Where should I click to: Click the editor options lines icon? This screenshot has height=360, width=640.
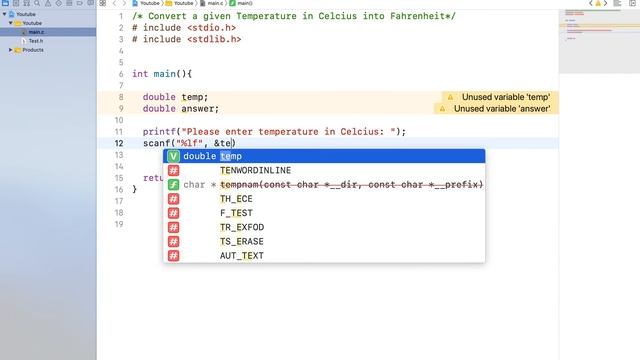coord(617,3)
